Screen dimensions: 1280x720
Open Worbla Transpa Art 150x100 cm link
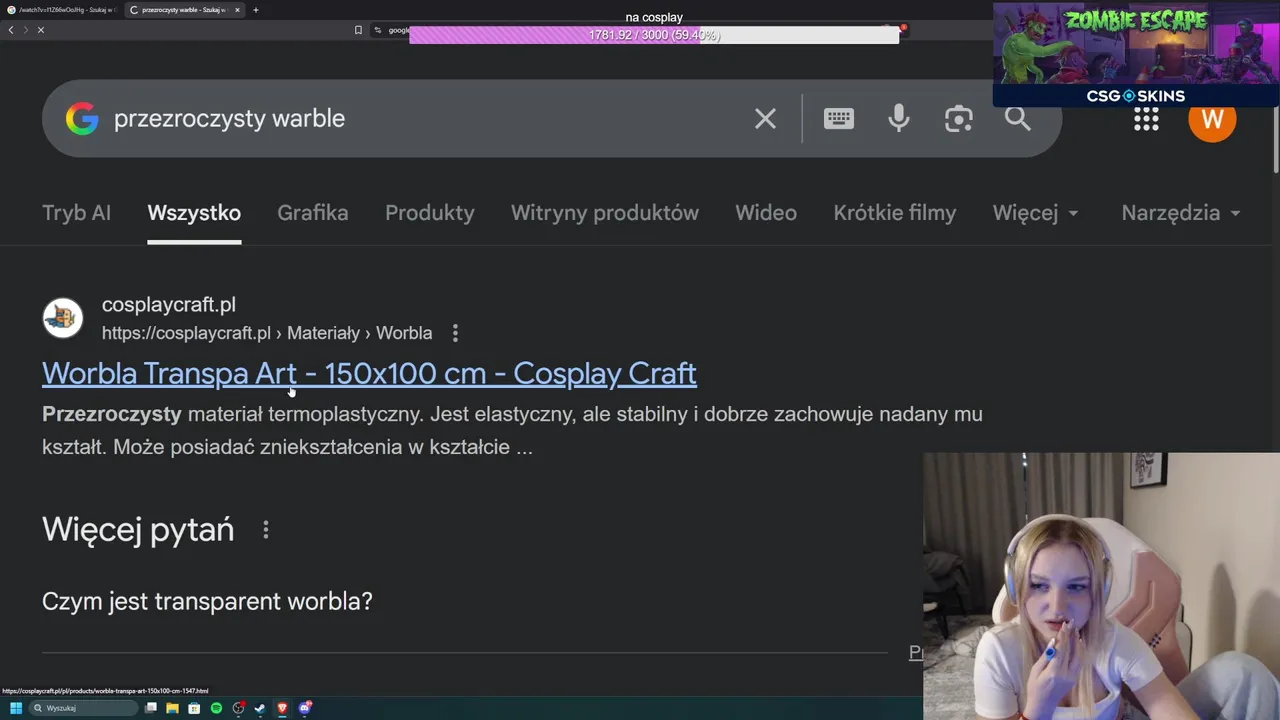tap(369, 374)
